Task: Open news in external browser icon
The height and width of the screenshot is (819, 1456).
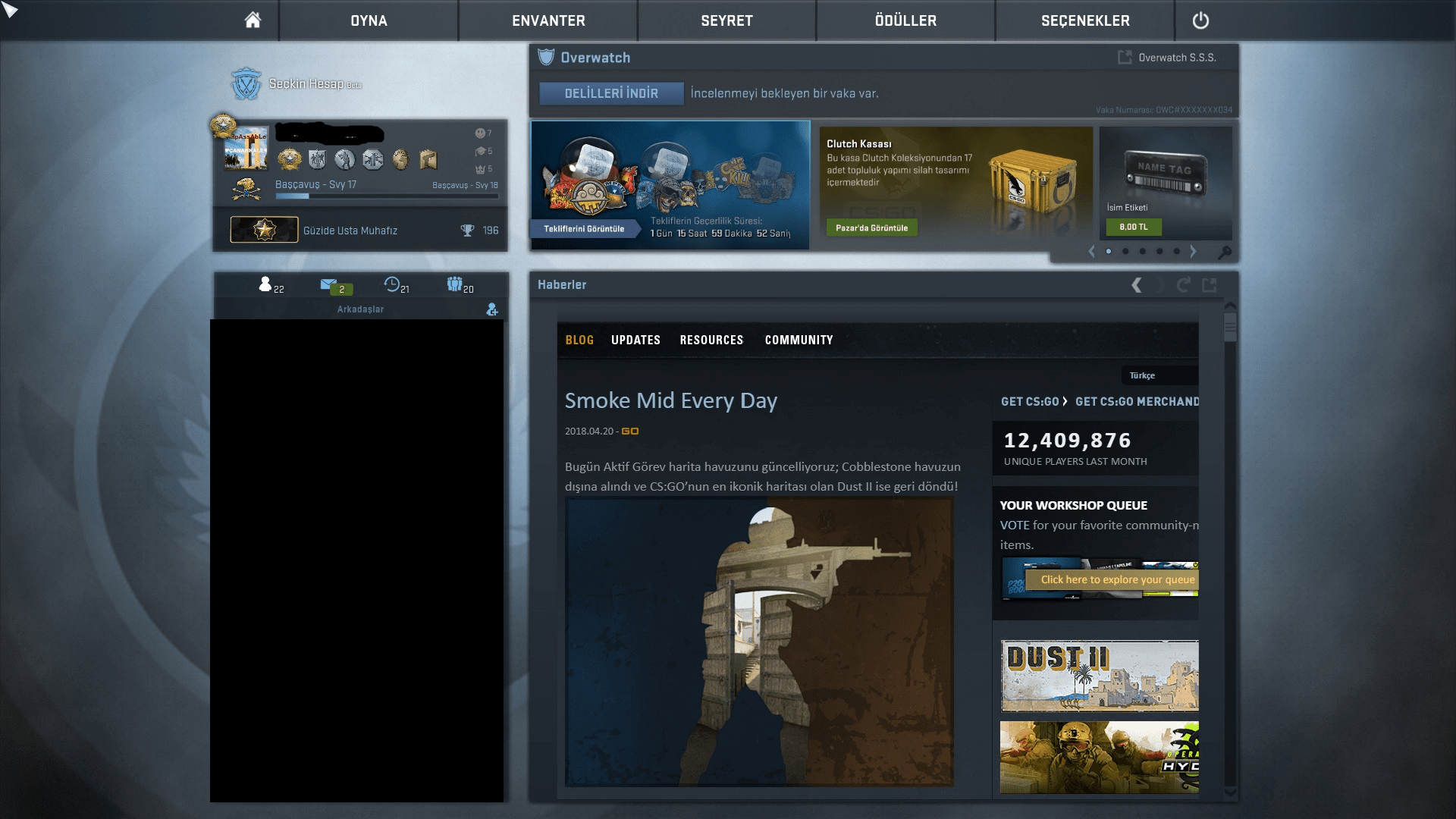Action: click(x=1210, y=285)
